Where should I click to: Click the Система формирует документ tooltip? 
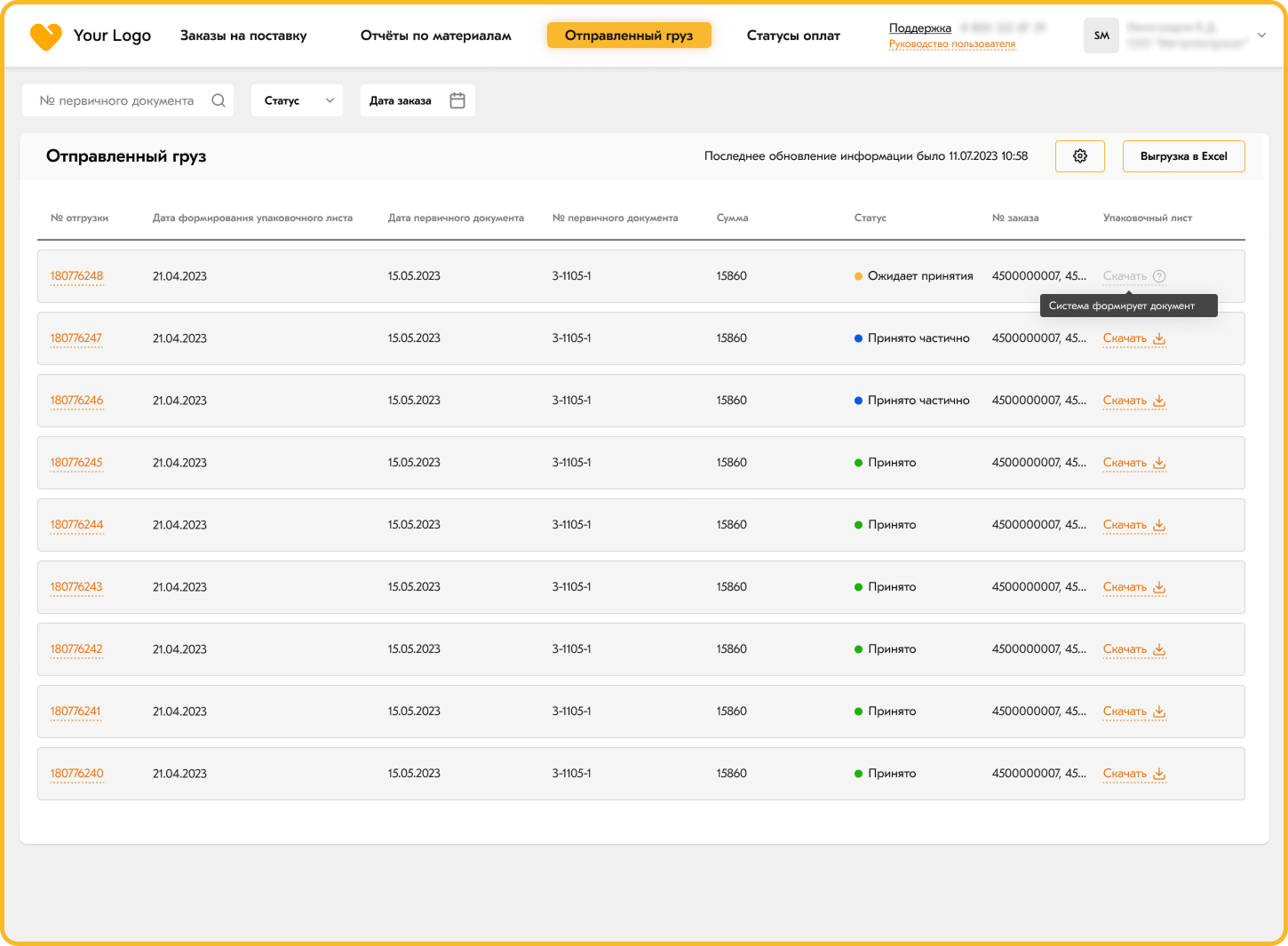1128,306
